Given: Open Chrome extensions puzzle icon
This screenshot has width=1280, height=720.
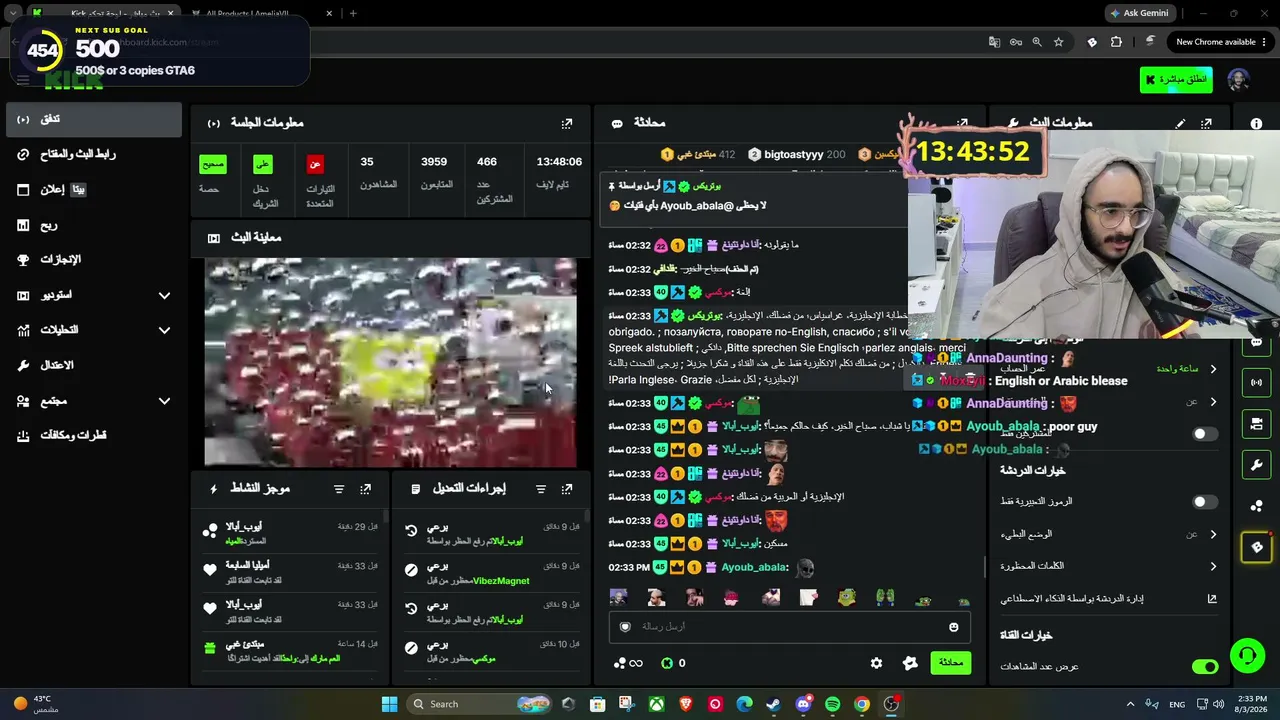Looking at the screenshot, I should pyautogui.click(x=1116, y=42).
